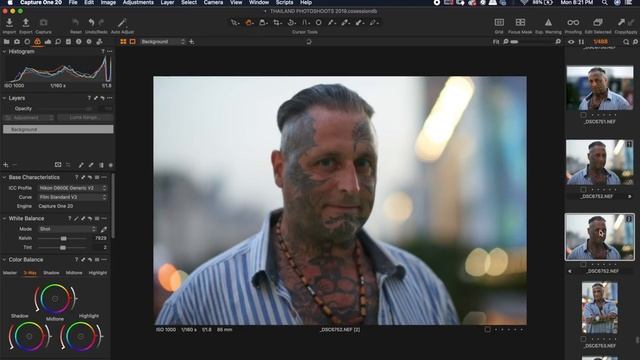Select the rotate cursor tool

[291, 23]
